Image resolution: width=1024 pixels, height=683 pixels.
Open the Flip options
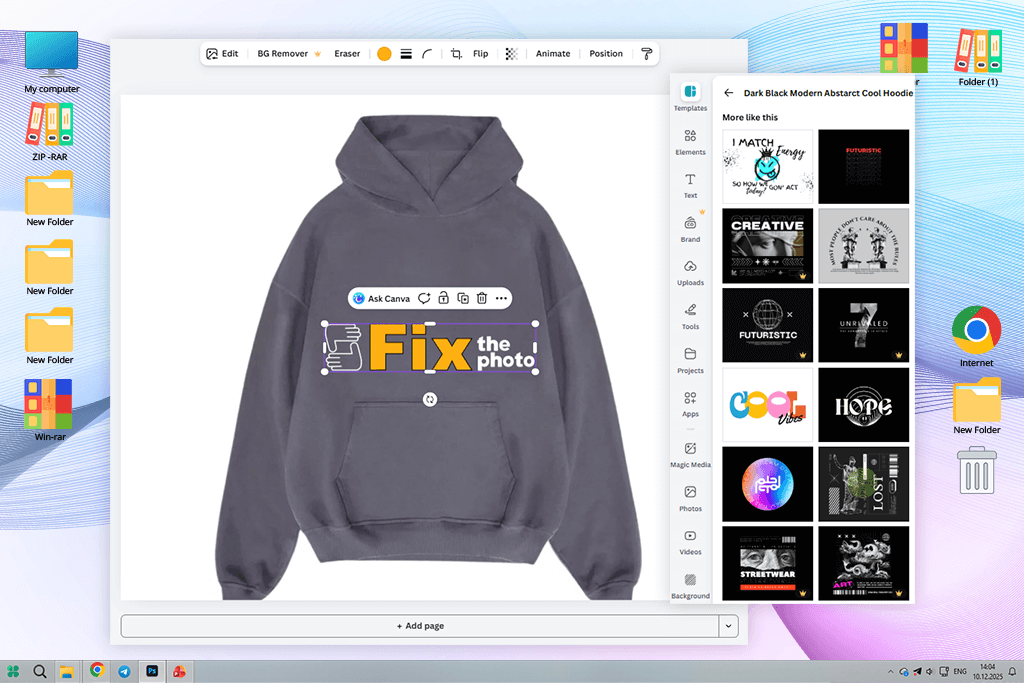click(481, 54)
